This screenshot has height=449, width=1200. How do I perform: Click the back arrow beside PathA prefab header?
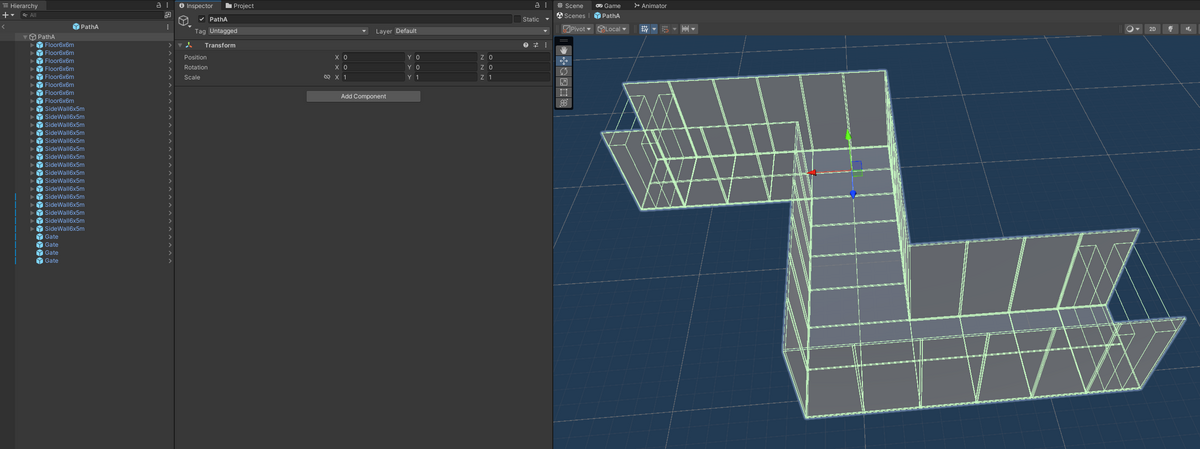[4, 26]
